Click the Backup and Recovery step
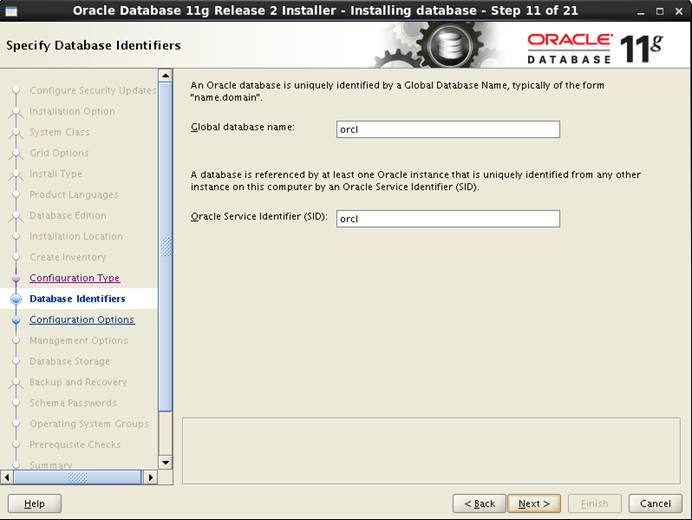692x520 pixels. (x=78, y=382)
